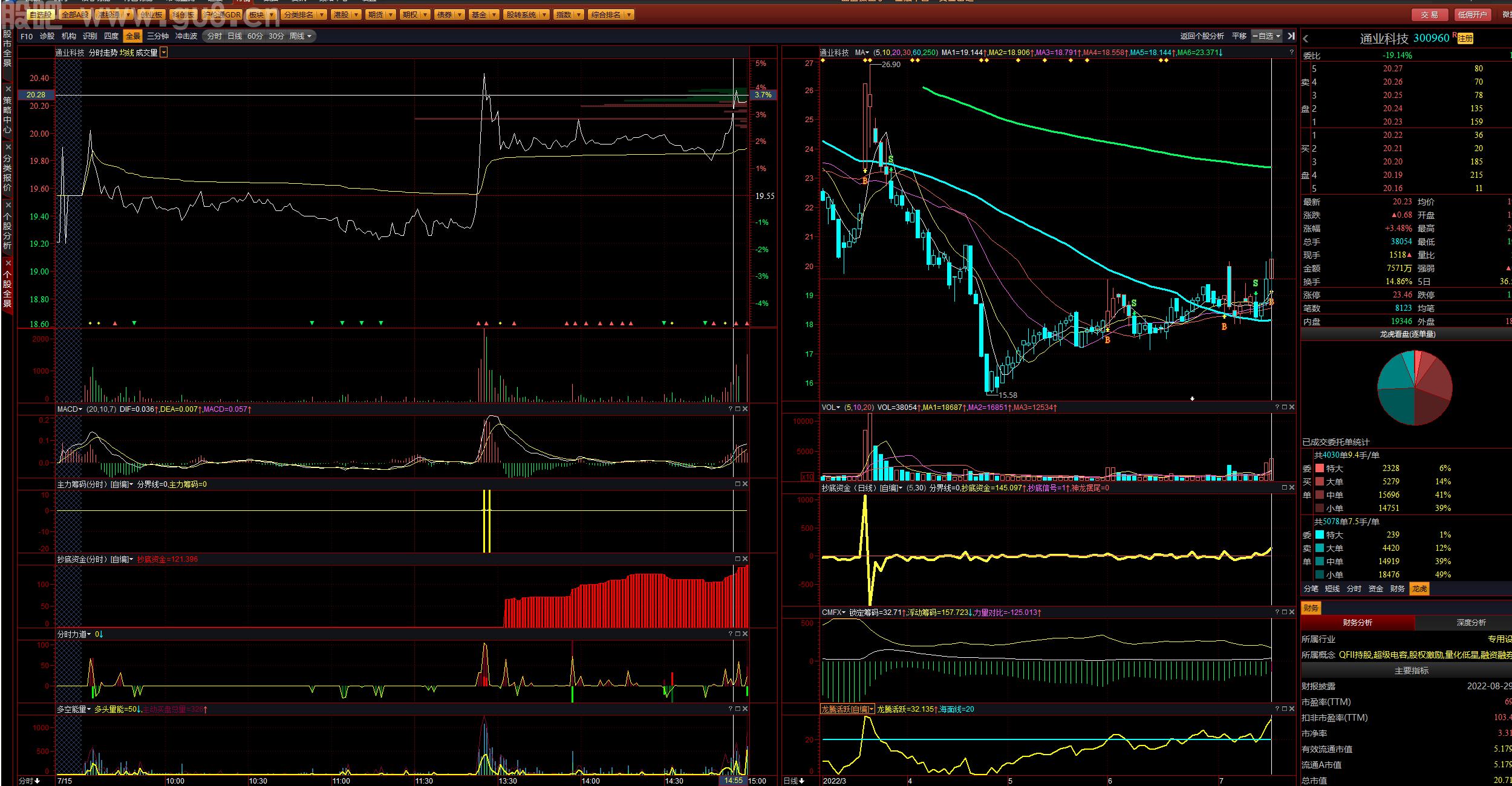Open the 综合排名 dropdown

611,15
